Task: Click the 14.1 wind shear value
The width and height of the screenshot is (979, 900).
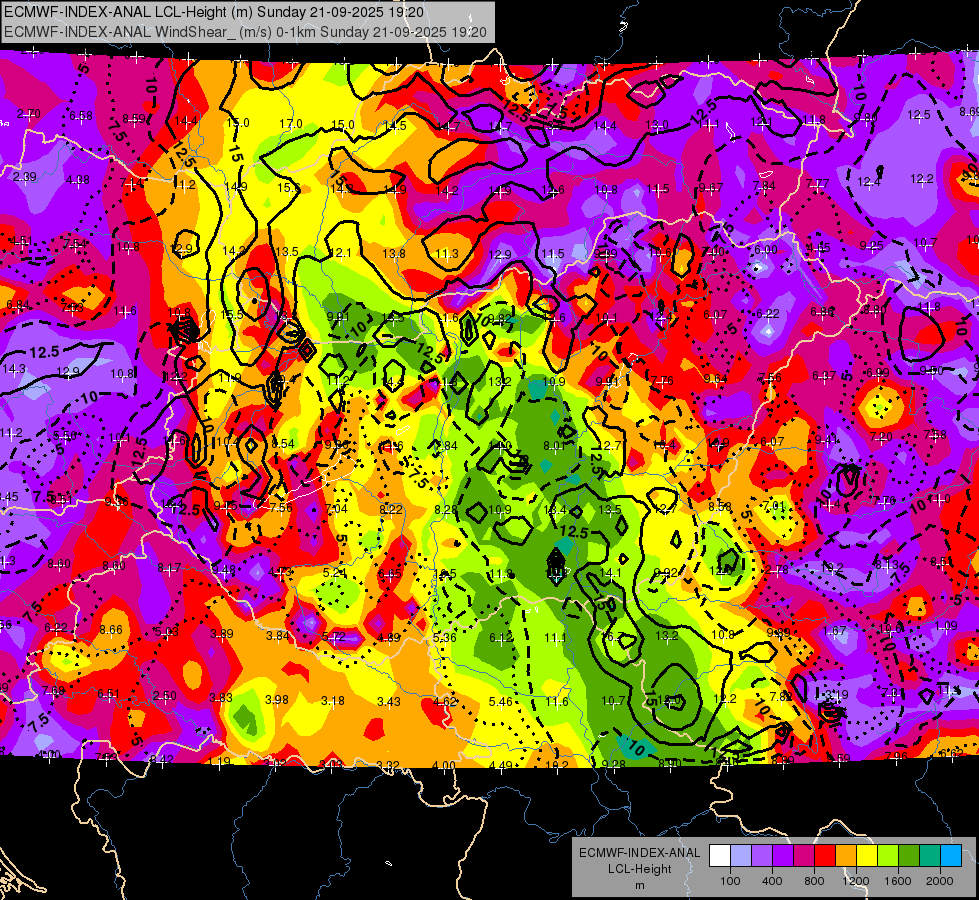Action: [610, 573]
